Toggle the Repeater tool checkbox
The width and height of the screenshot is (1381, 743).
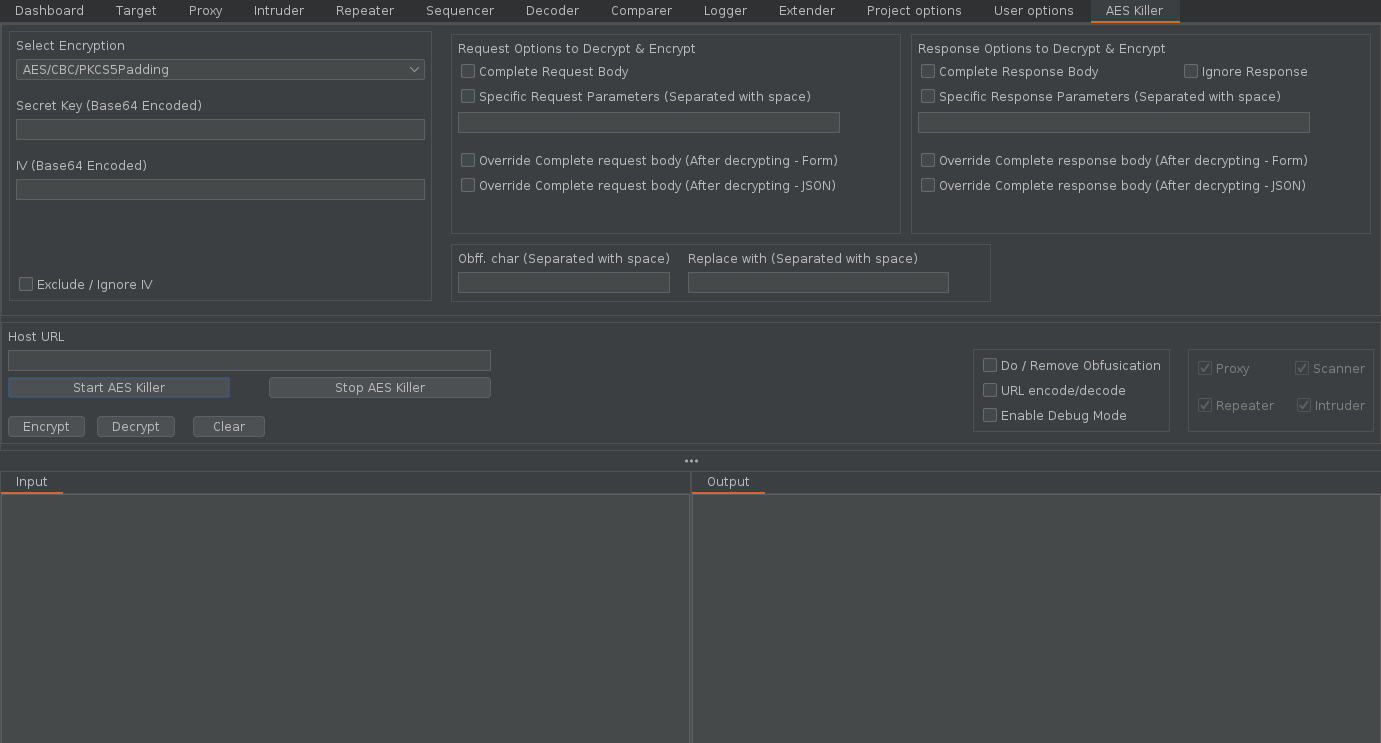[x=1205, y=405]
